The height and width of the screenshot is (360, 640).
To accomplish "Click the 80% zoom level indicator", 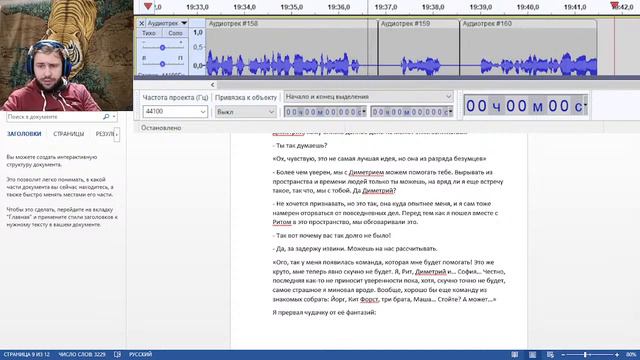I will tap(631, 355).
